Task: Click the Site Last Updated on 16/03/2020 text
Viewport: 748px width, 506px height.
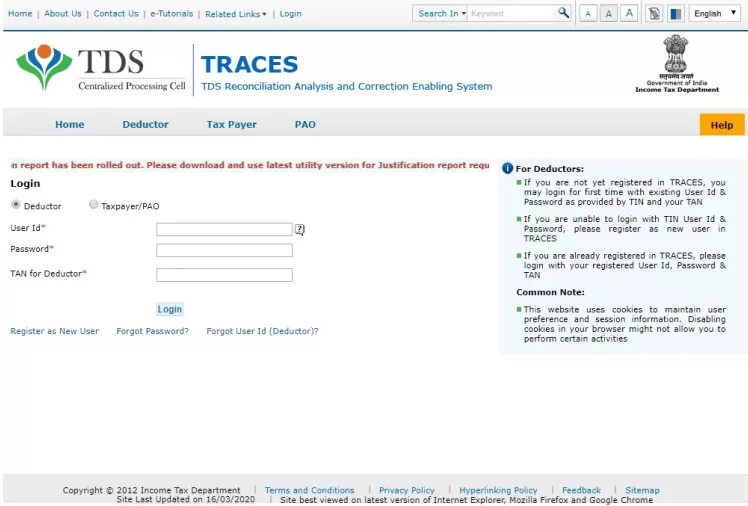Action: click(186, 499)
